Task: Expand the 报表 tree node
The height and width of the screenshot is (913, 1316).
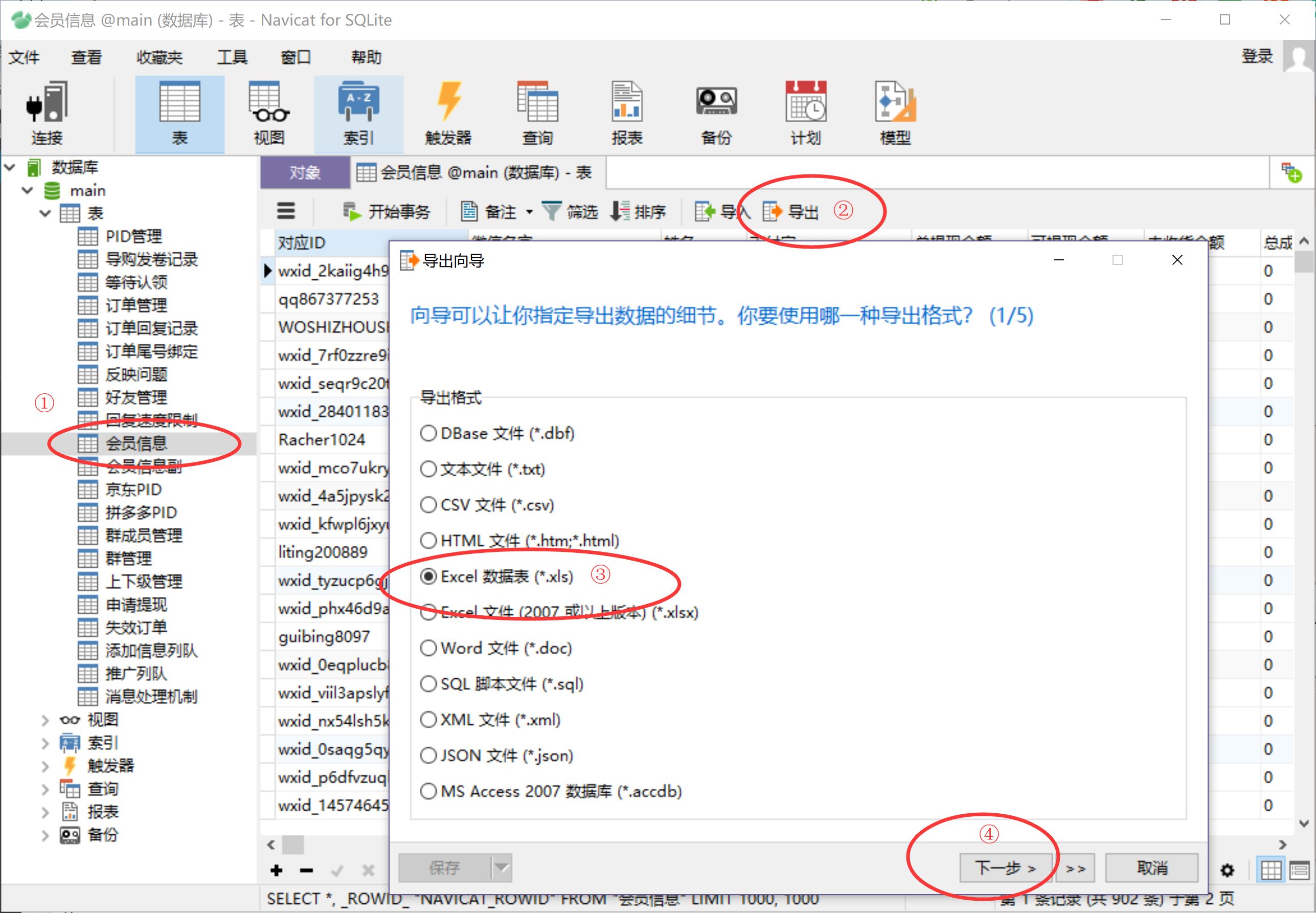Action: coord(45,812)
